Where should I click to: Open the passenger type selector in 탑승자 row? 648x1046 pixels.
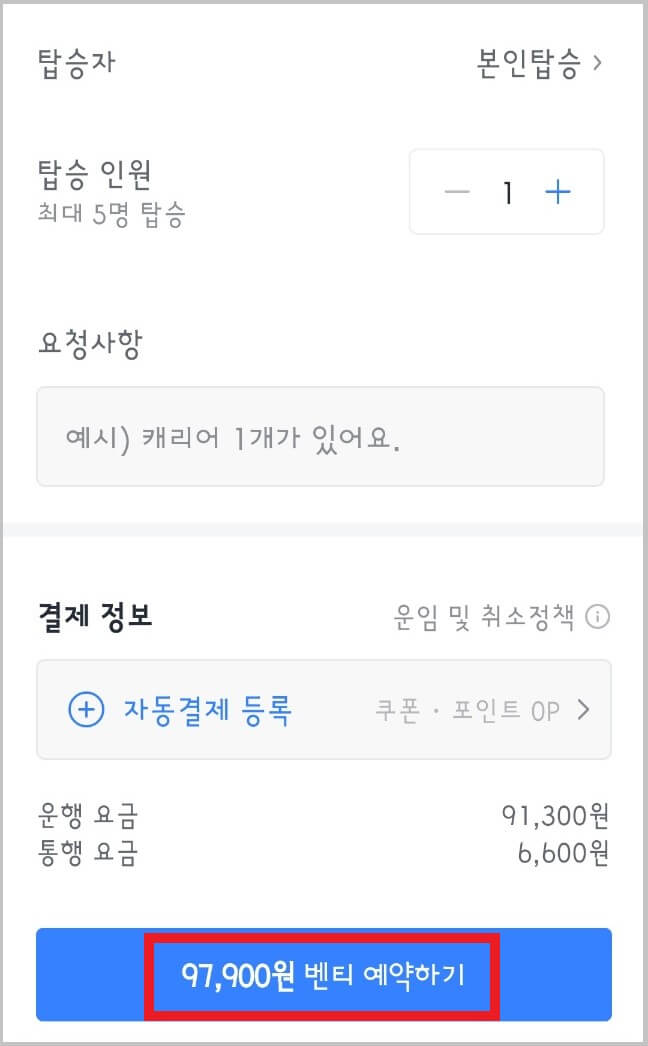530,62
